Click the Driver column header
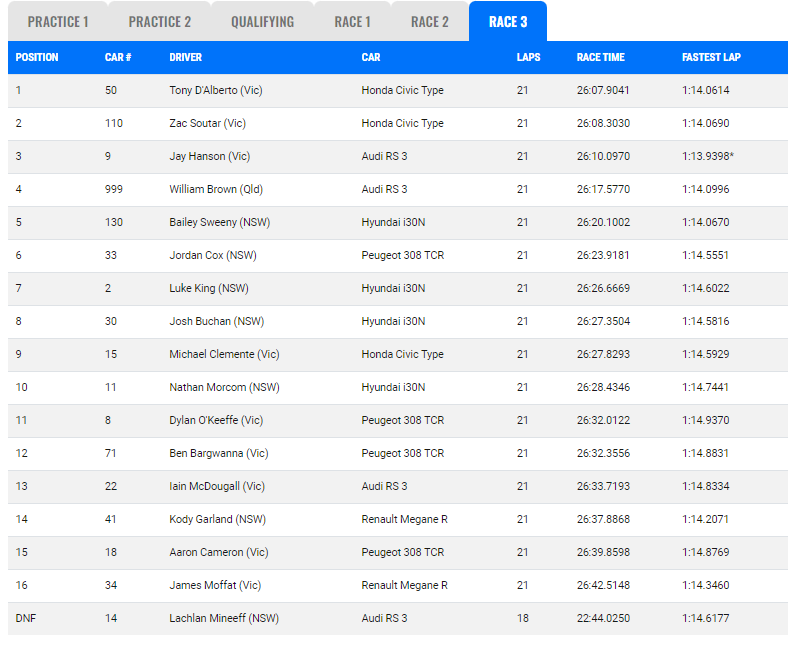This screenshot has width=796, height=646. tap(185, 57)
